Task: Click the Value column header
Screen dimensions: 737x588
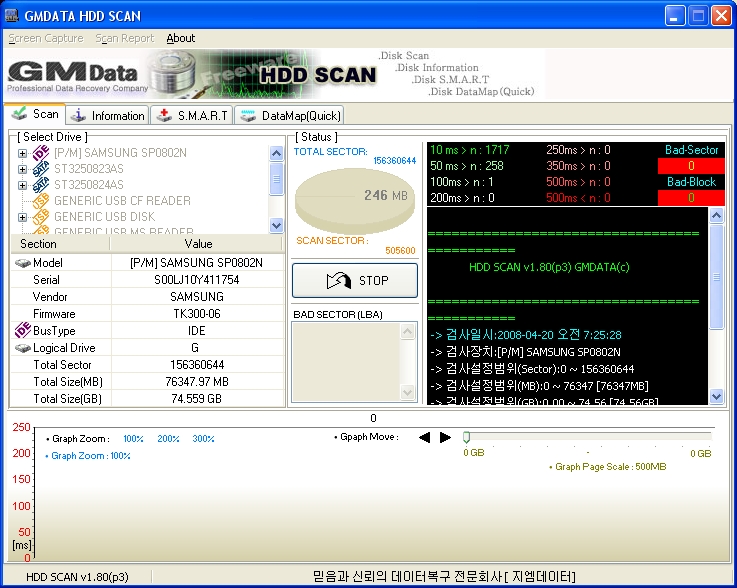Action: pos(197,244)
